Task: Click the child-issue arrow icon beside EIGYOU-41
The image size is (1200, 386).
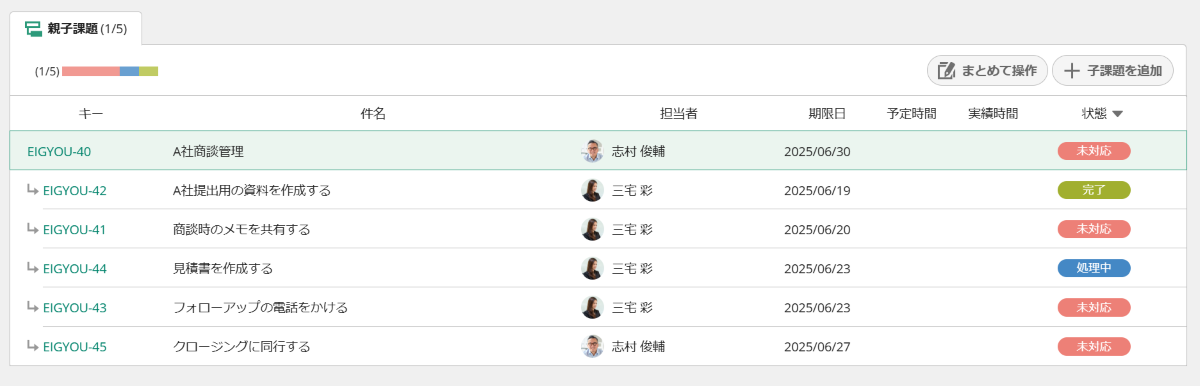Action: coord(33,228)
